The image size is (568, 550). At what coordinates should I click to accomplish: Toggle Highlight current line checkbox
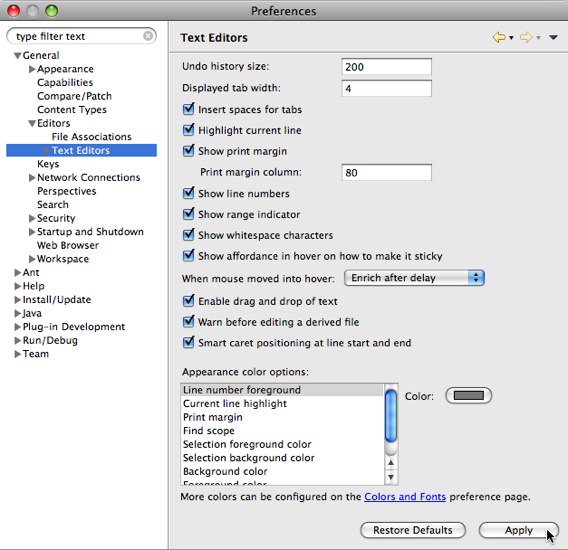(188, 130)
